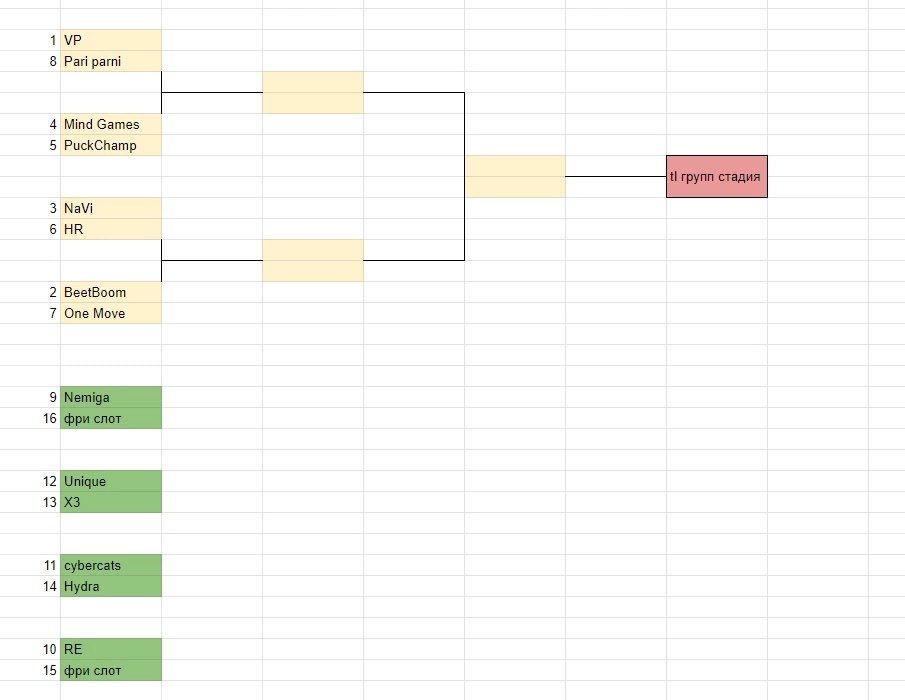Select the BeetBoom cell
This screenshot has height=700, width=905.
click(x=110, y=292)
